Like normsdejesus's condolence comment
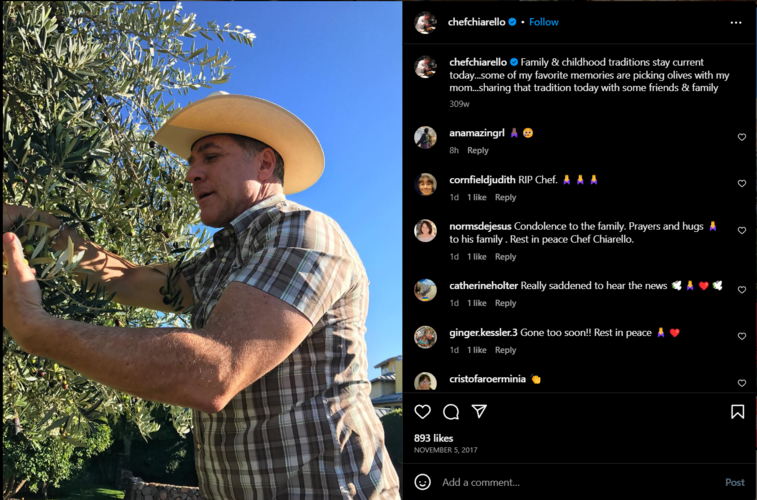The width and height of the screenshot is (757, 500). tap(742, 231)
